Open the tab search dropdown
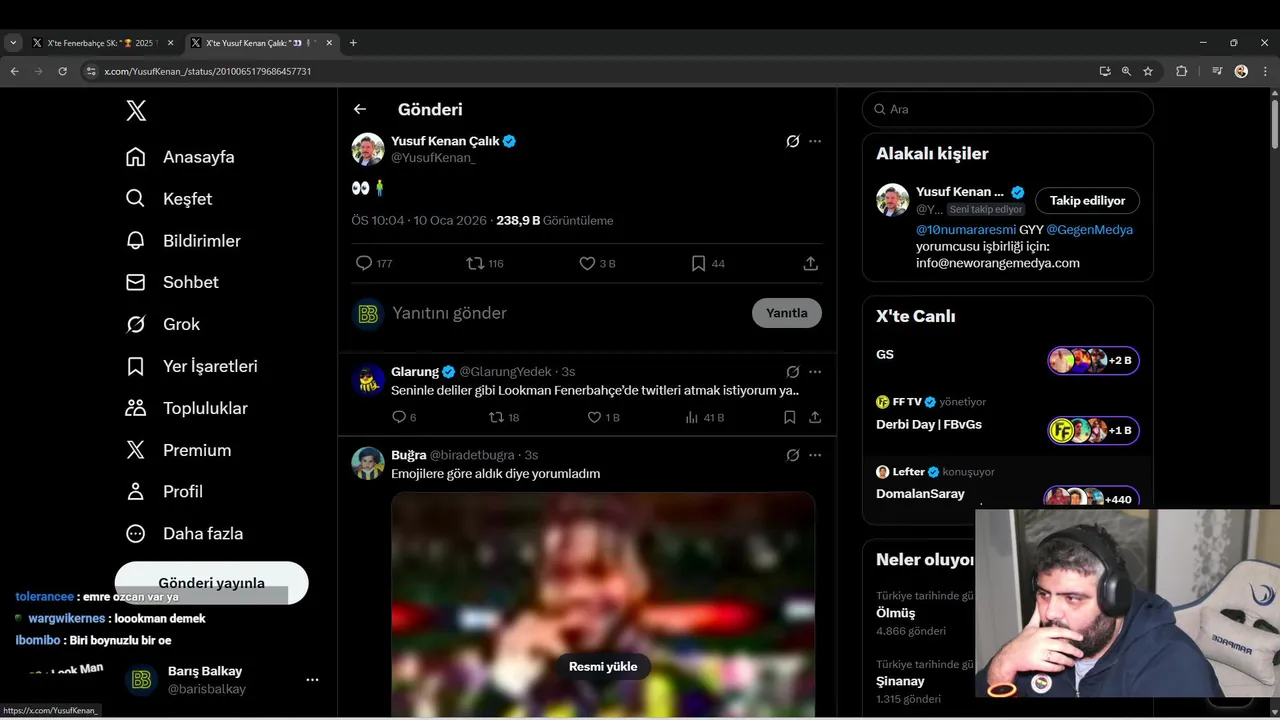 (13, 43)
